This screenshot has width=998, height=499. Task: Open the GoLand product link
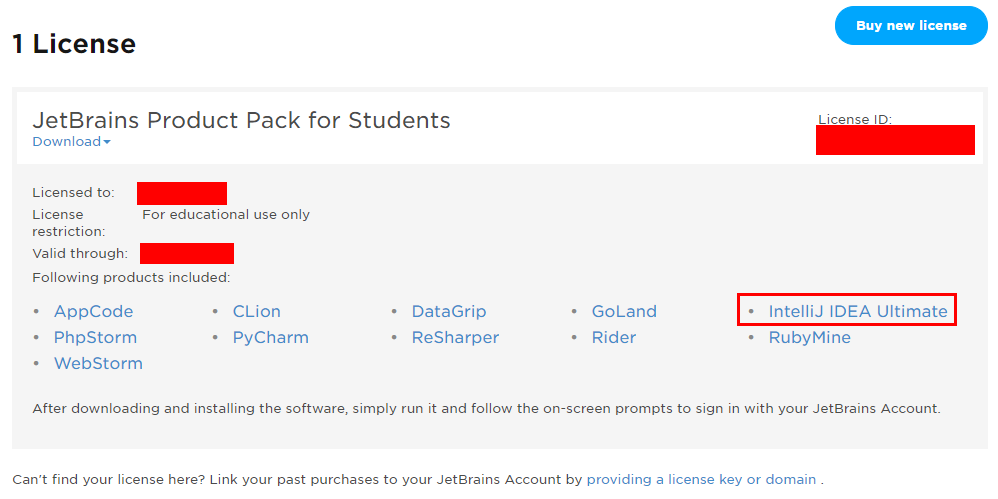624,311
